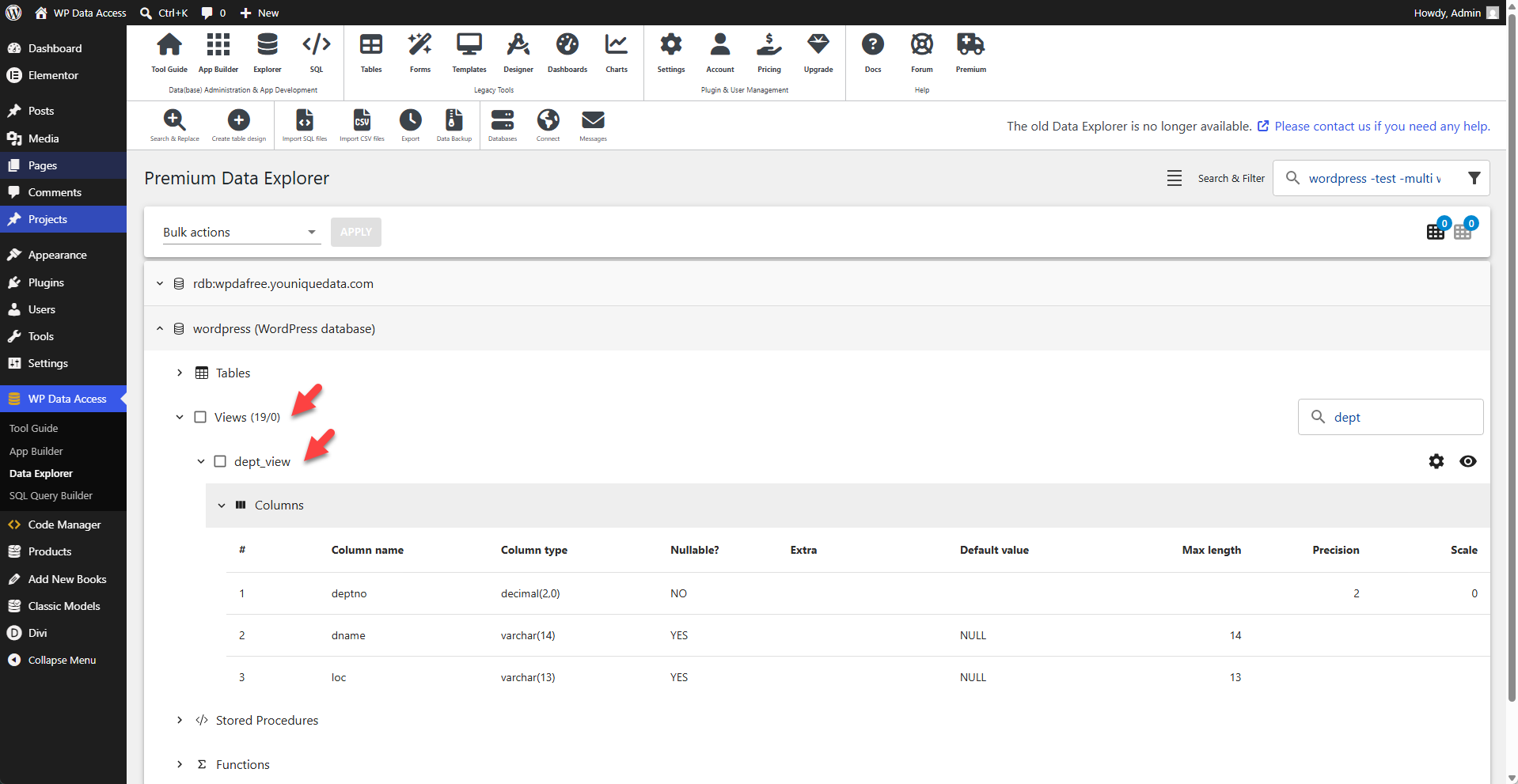Screen dimensions: 1518x784
Task: Open the WP Data Access admin bar link
Action: coord(81,13)
